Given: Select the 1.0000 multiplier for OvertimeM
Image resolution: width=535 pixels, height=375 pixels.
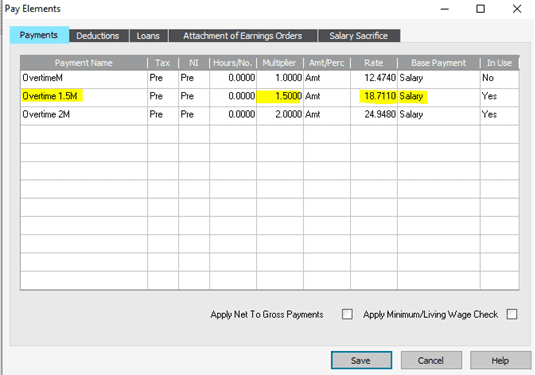Looking at the screenshot, I should click(x=280, y=78).
